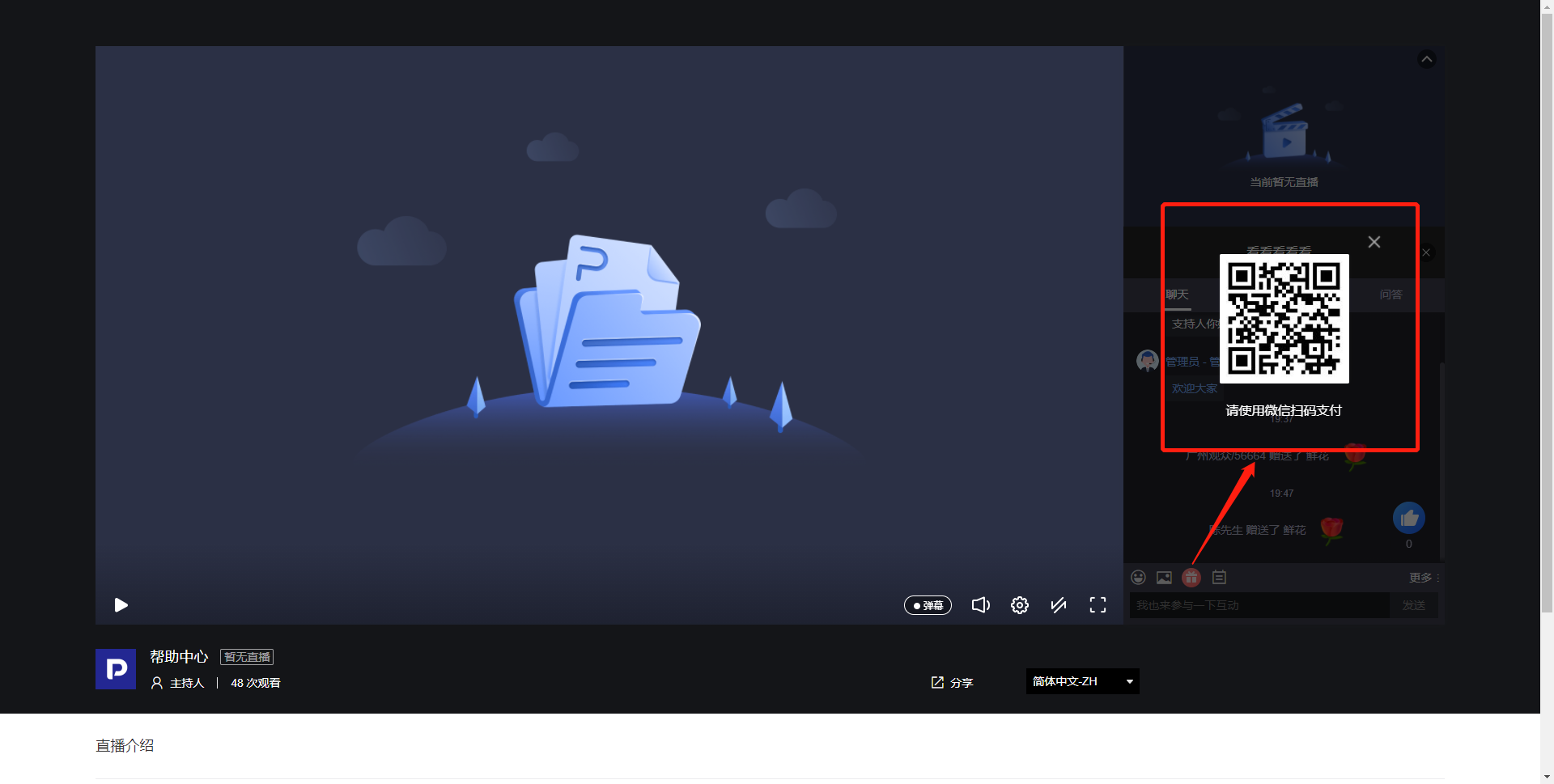The height and width of the screenshot is (784, 1554).
Task: Click the image upload icon in chat toolbar
Action: click(x=1165, y=578)
